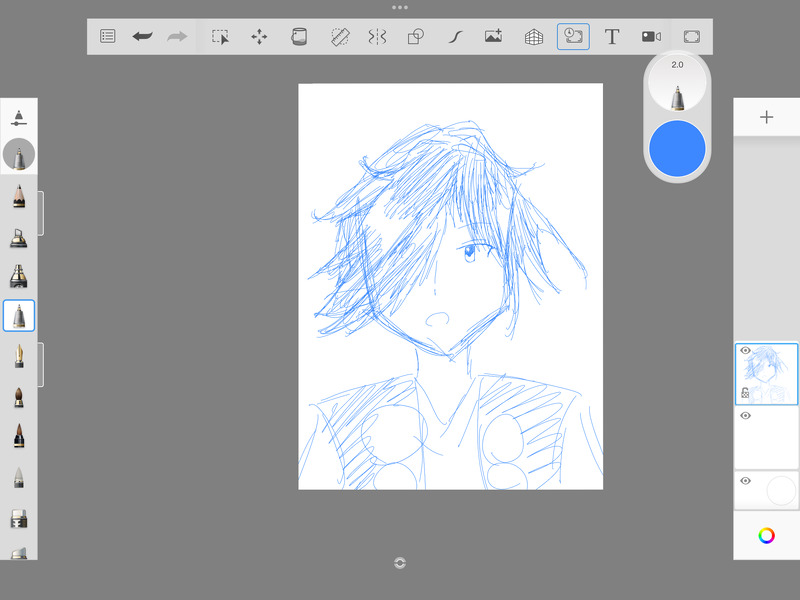
Task: Open the brush puck showing 2.0
Action: (677, 83)
